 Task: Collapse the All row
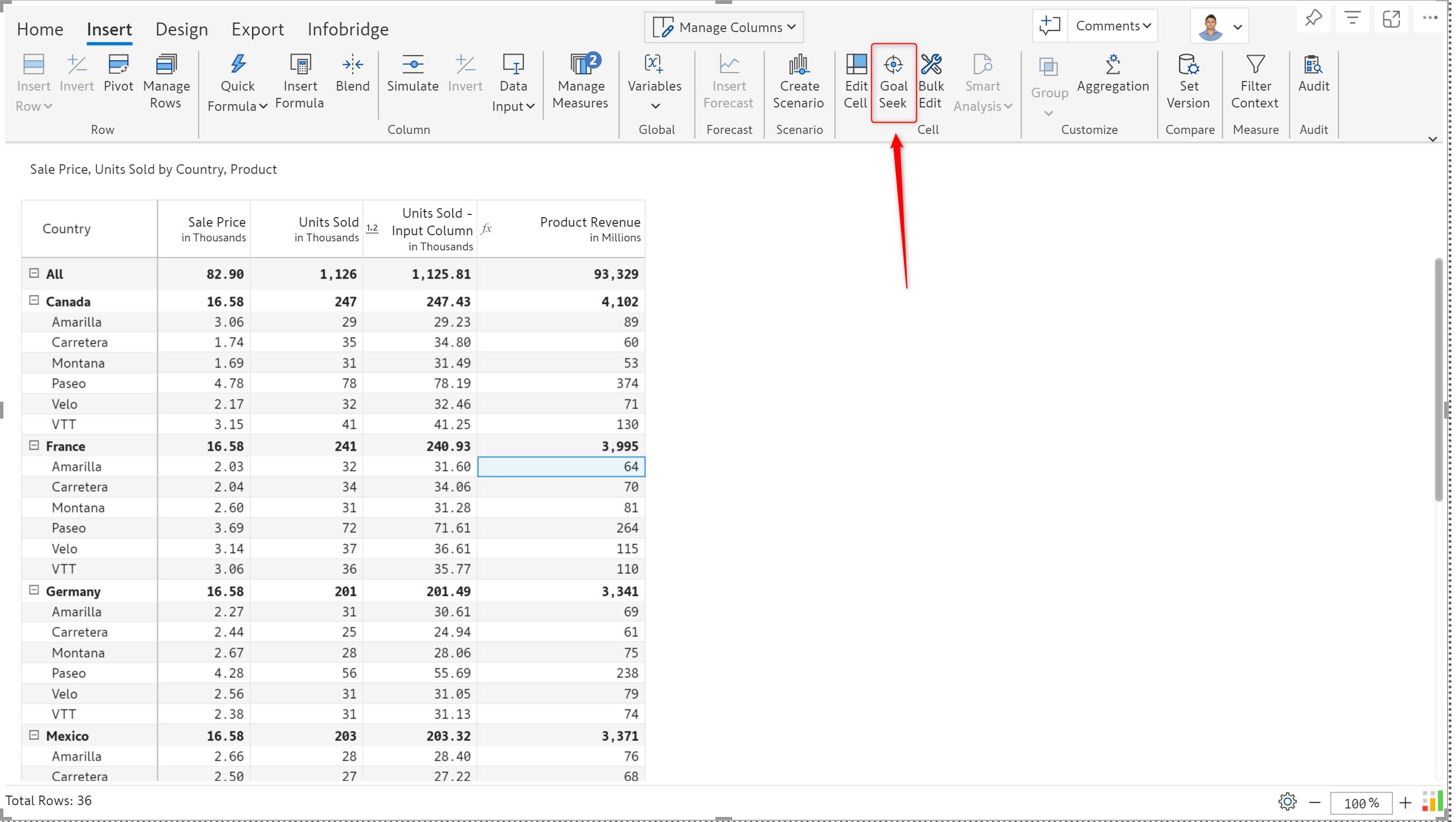(34, 273)
